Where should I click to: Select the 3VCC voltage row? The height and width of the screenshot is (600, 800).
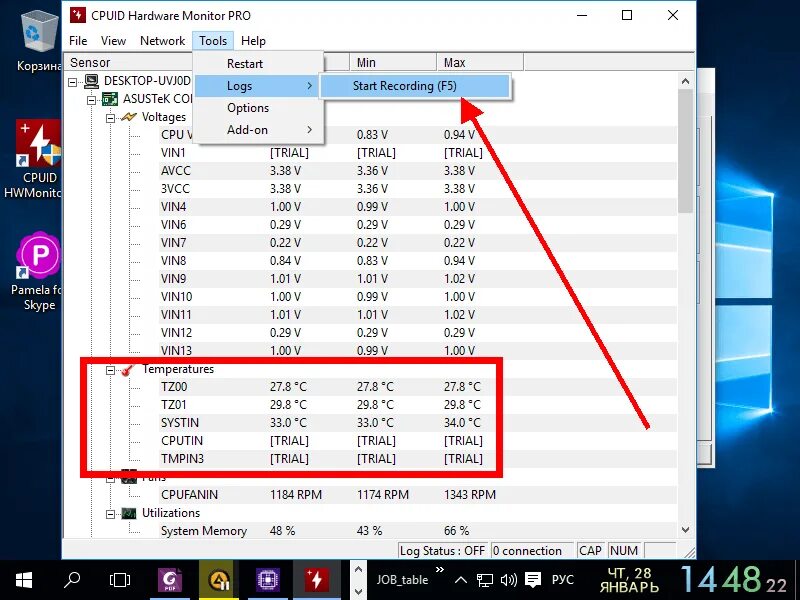click(417, 189)
